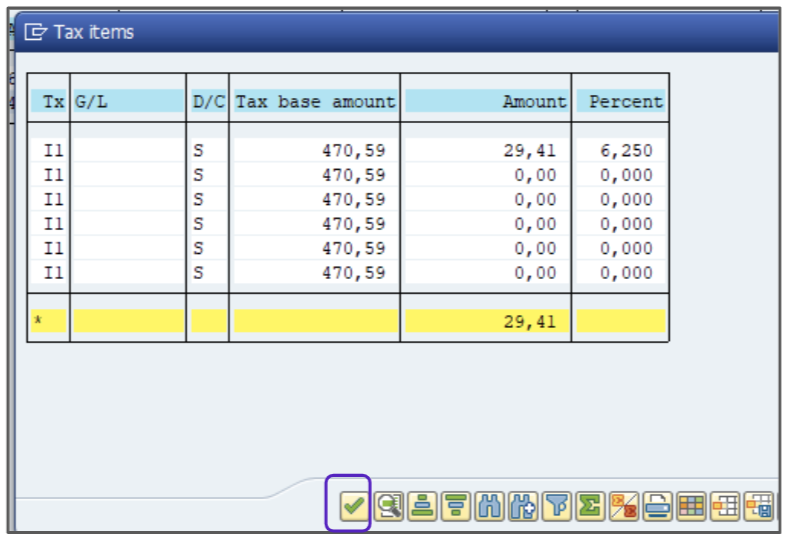
Task: Print the list with the printer icon
Action: pyautogui.click(x=657, y=506)
